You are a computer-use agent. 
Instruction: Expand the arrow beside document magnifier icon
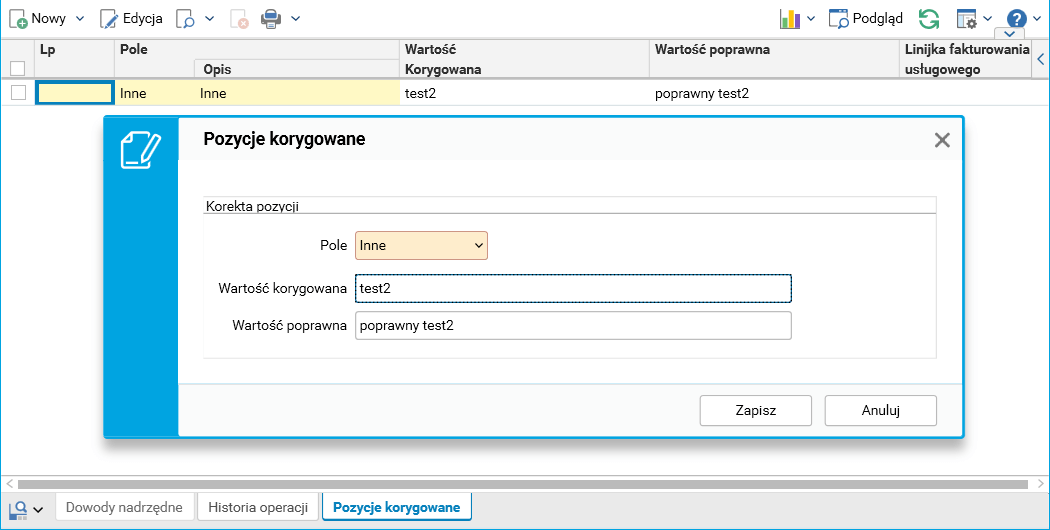click(x=209, y=19)
